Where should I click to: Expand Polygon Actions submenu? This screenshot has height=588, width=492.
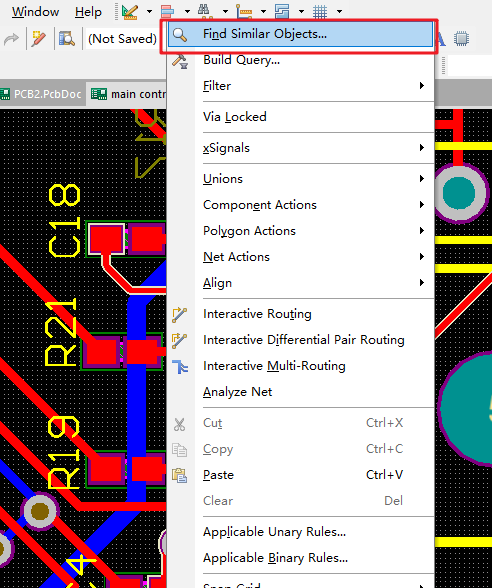(300, 231)
